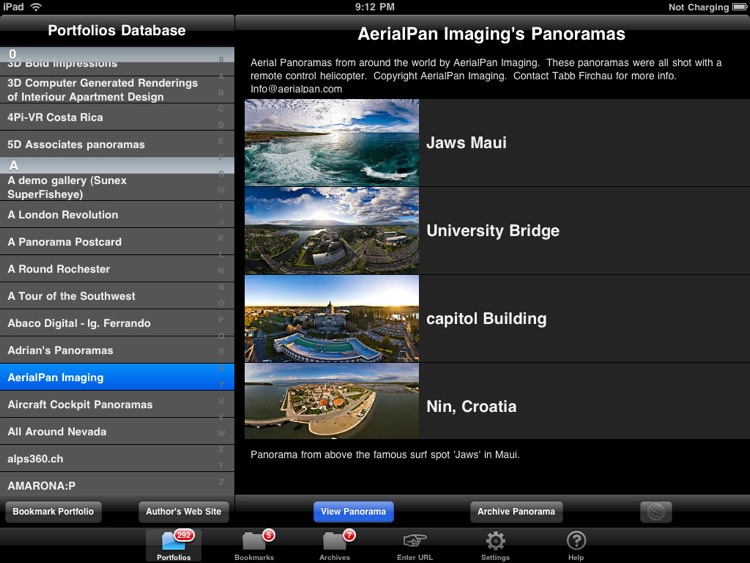
Task: Open the alps360.ch portfolio
Action: (x=117, y=459)
